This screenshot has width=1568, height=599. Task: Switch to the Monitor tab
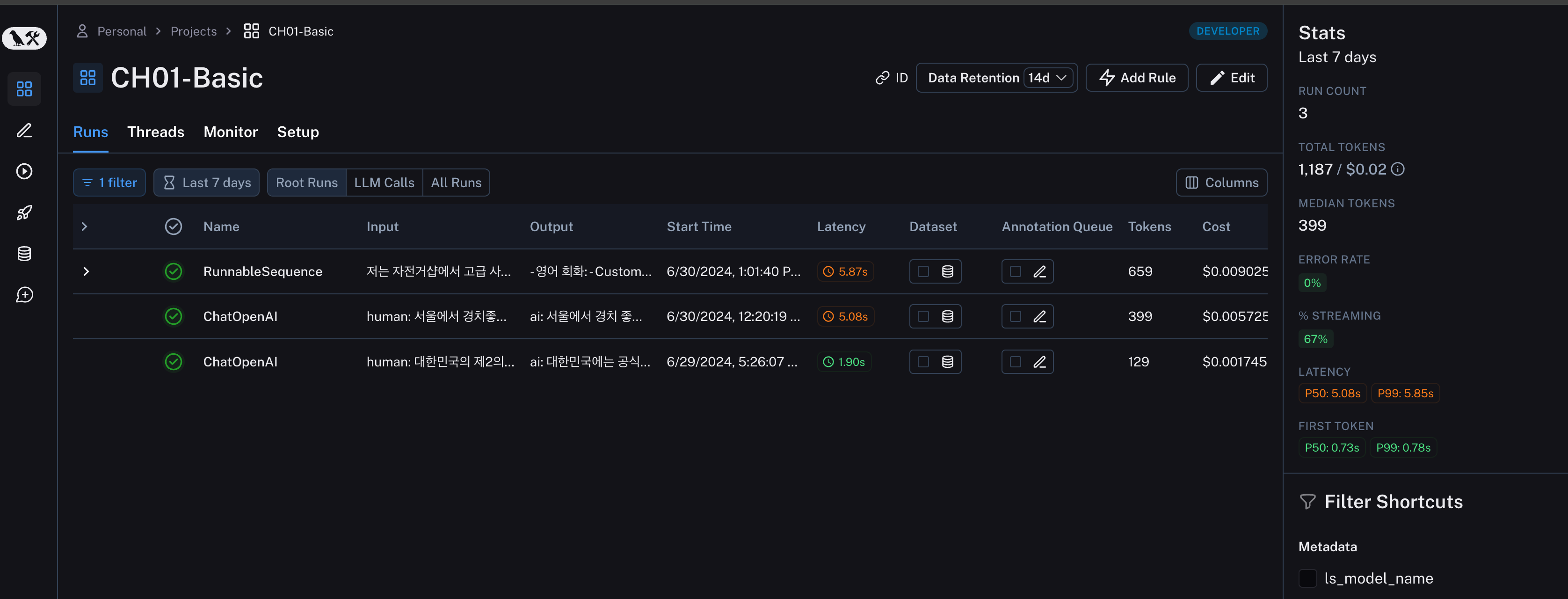point(230,132)
